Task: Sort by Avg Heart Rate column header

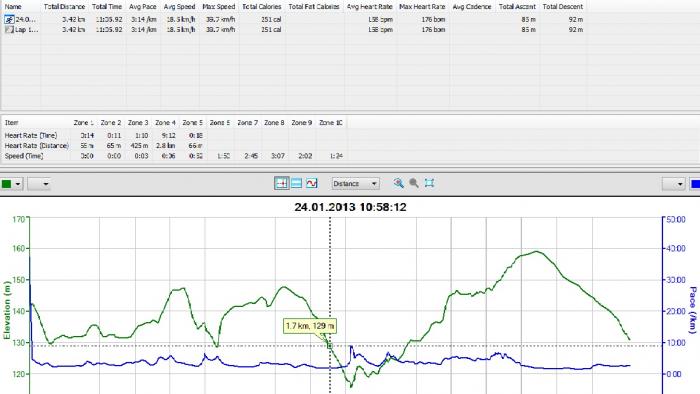Action: point(370,7)
